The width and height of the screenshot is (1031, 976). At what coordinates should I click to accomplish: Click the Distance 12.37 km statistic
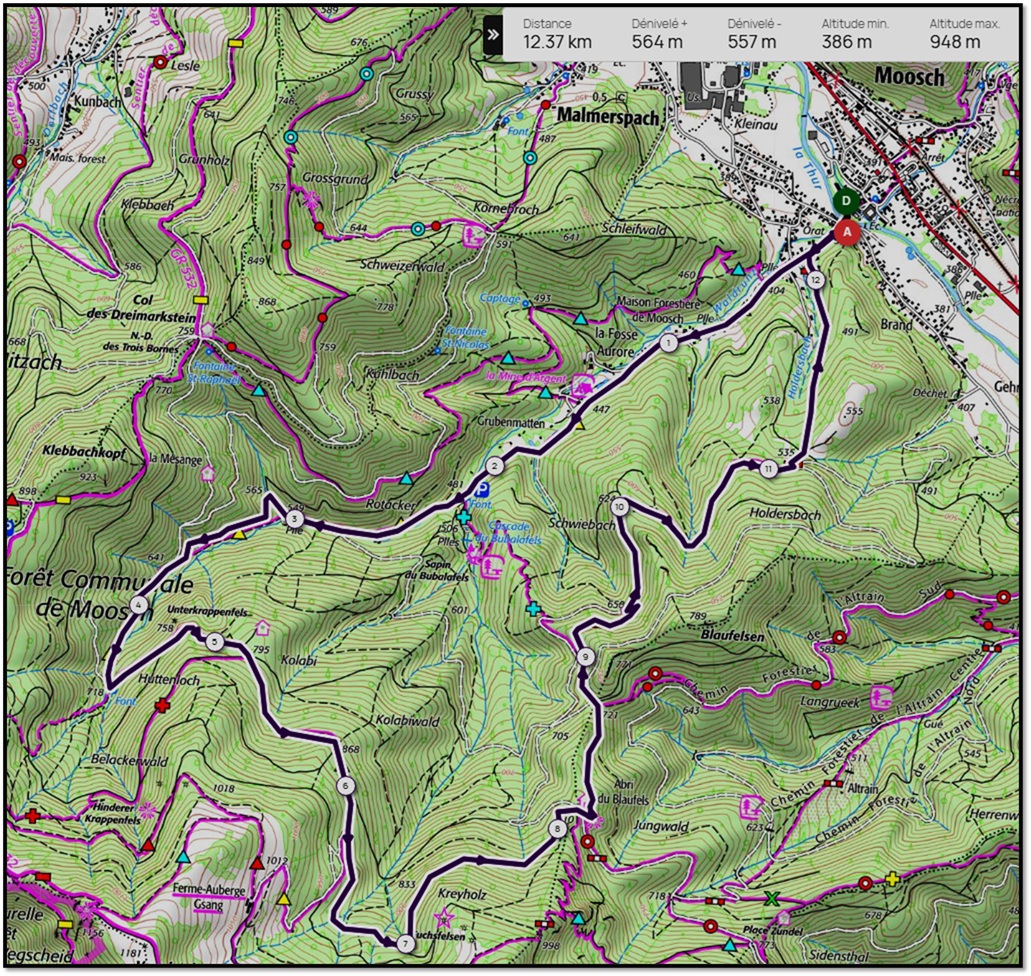558,33
